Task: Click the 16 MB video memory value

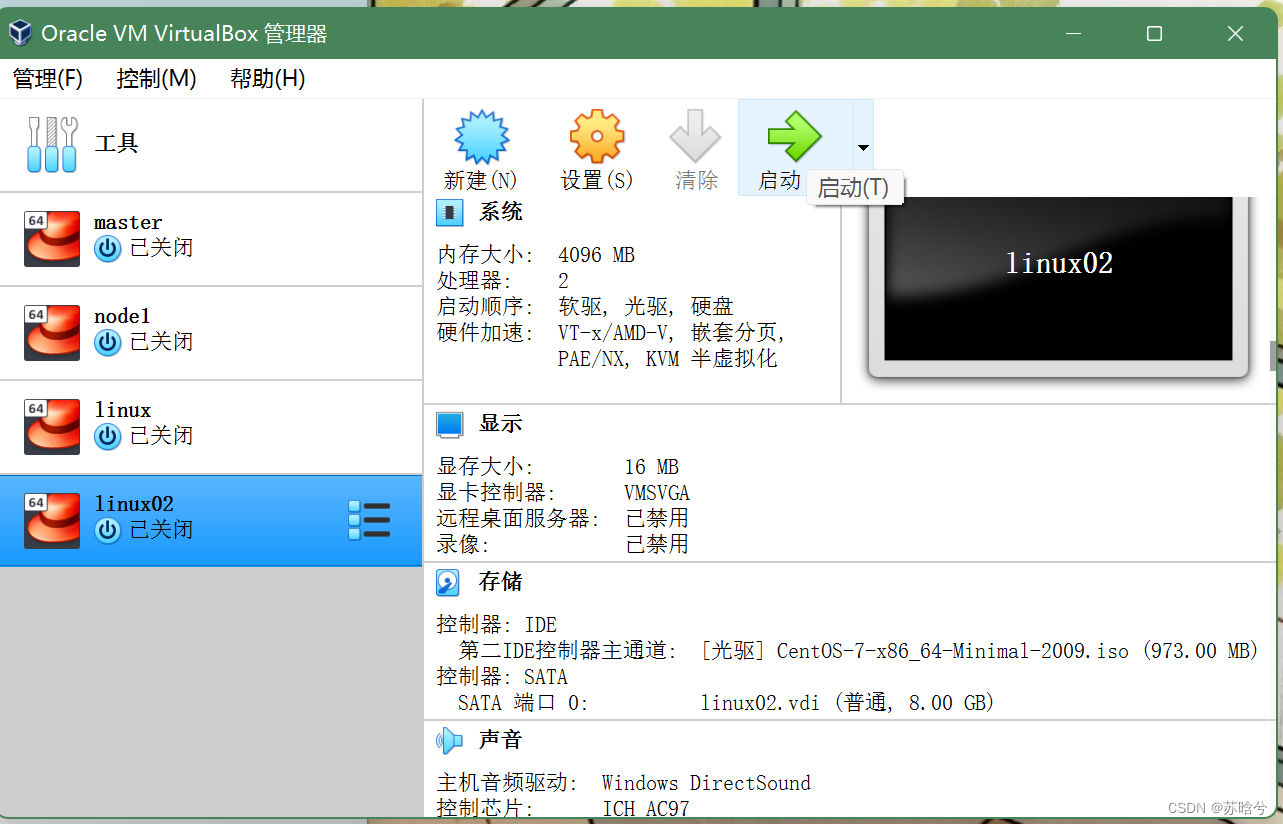Action: click(652, 467)
